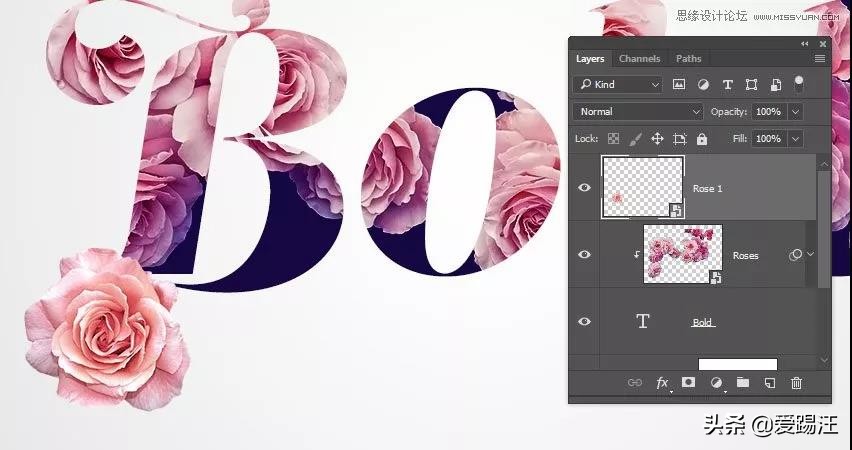Select the Roses layer thumbnail

point(683,254)
